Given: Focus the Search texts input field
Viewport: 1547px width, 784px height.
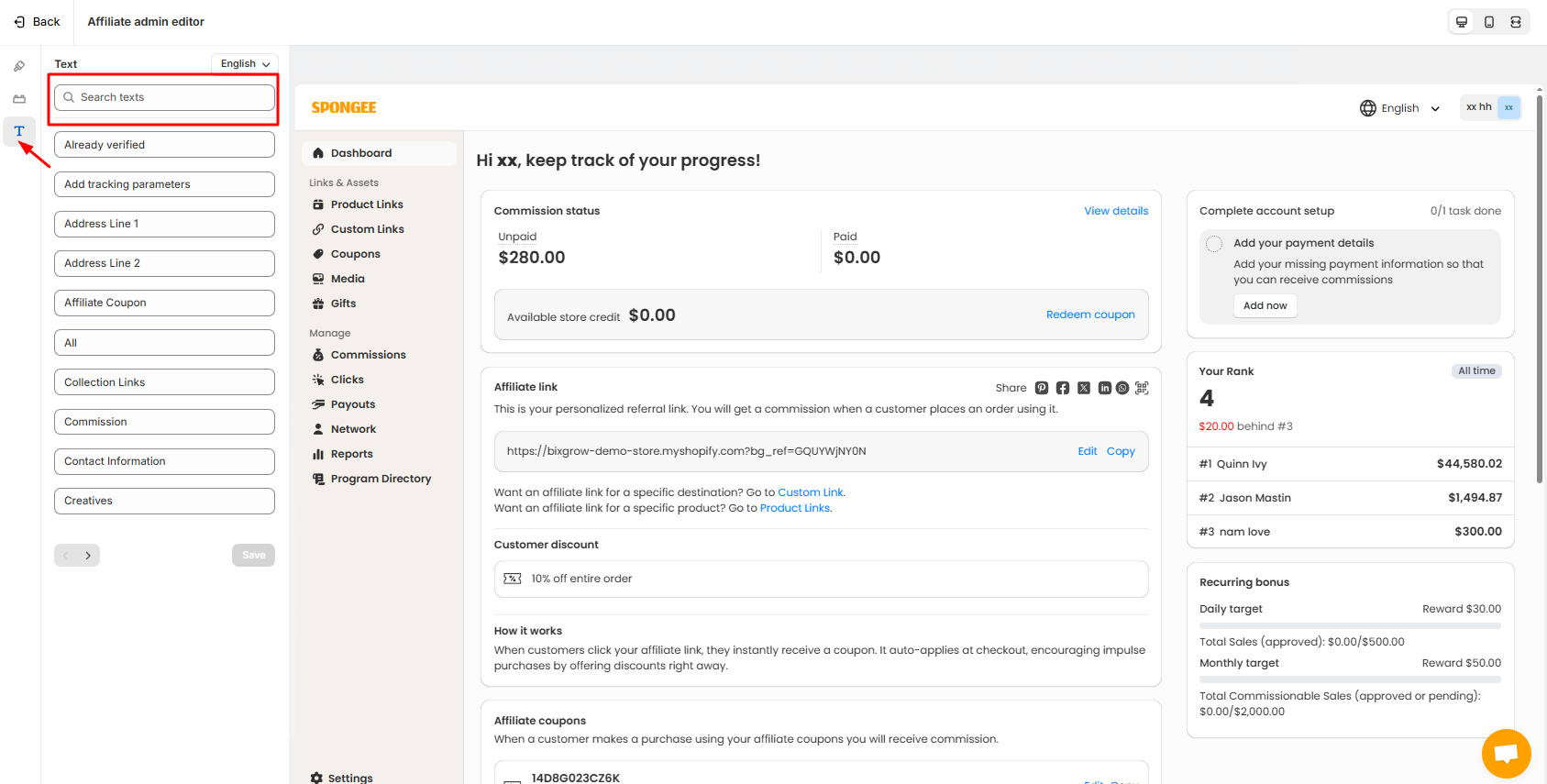Looking at the screenshot, I should (x=165, y=97).
